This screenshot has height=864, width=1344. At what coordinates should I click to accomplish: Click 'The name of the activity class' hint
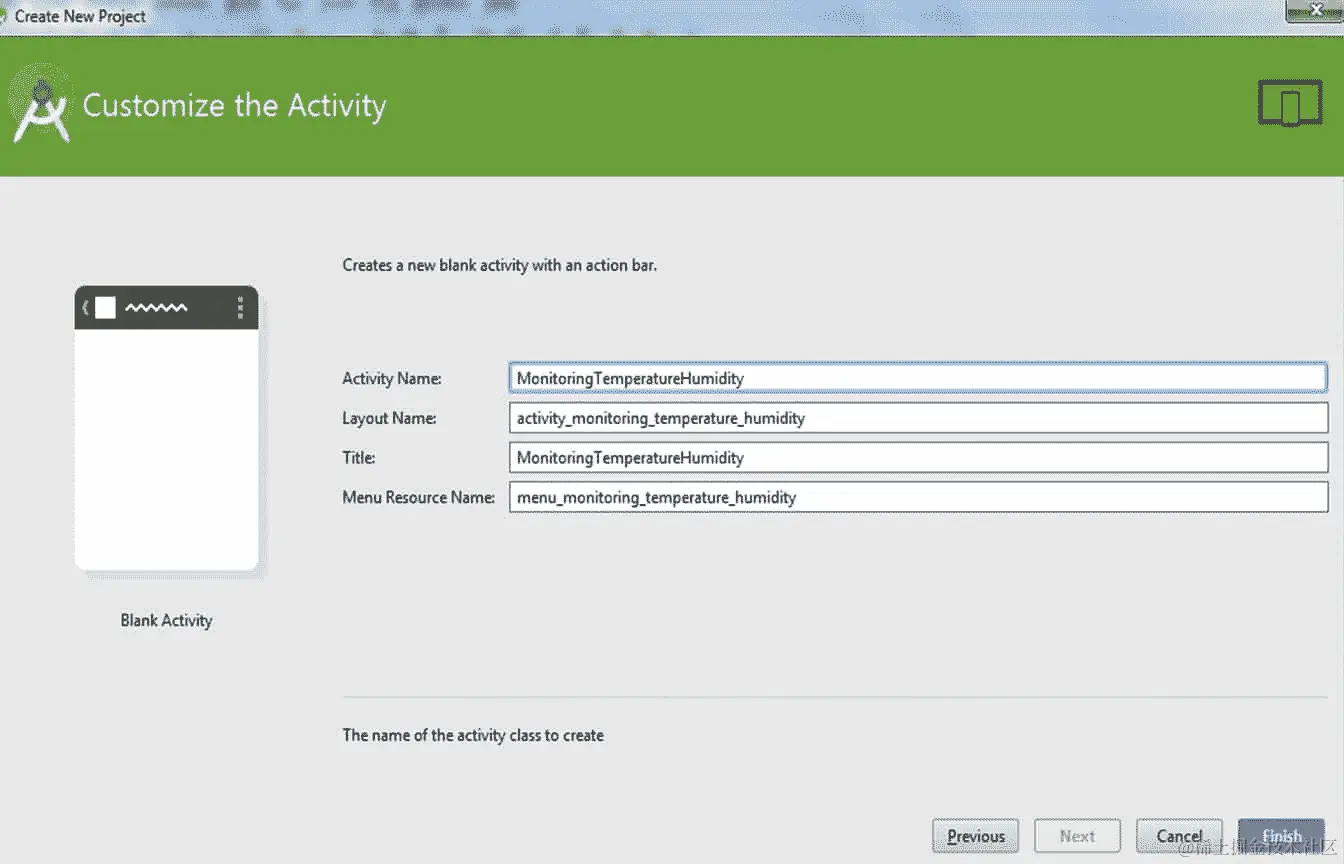(x=473, y=735)
